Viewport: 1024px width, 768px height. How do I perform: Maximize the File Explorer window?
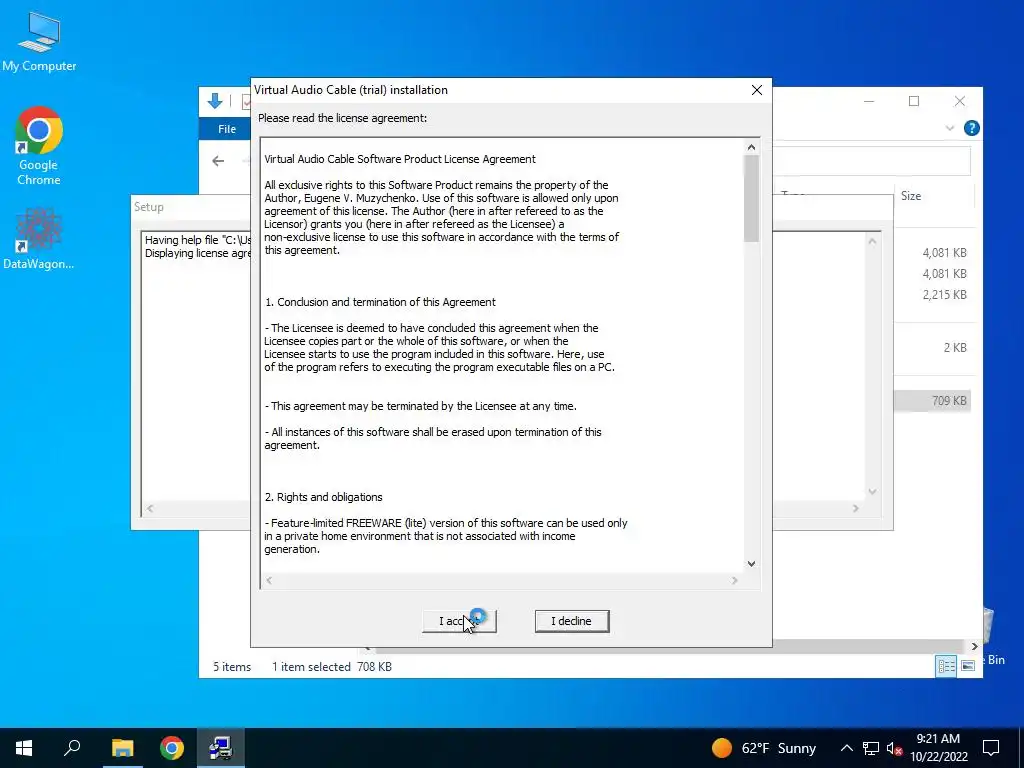[x=914, y=101]
